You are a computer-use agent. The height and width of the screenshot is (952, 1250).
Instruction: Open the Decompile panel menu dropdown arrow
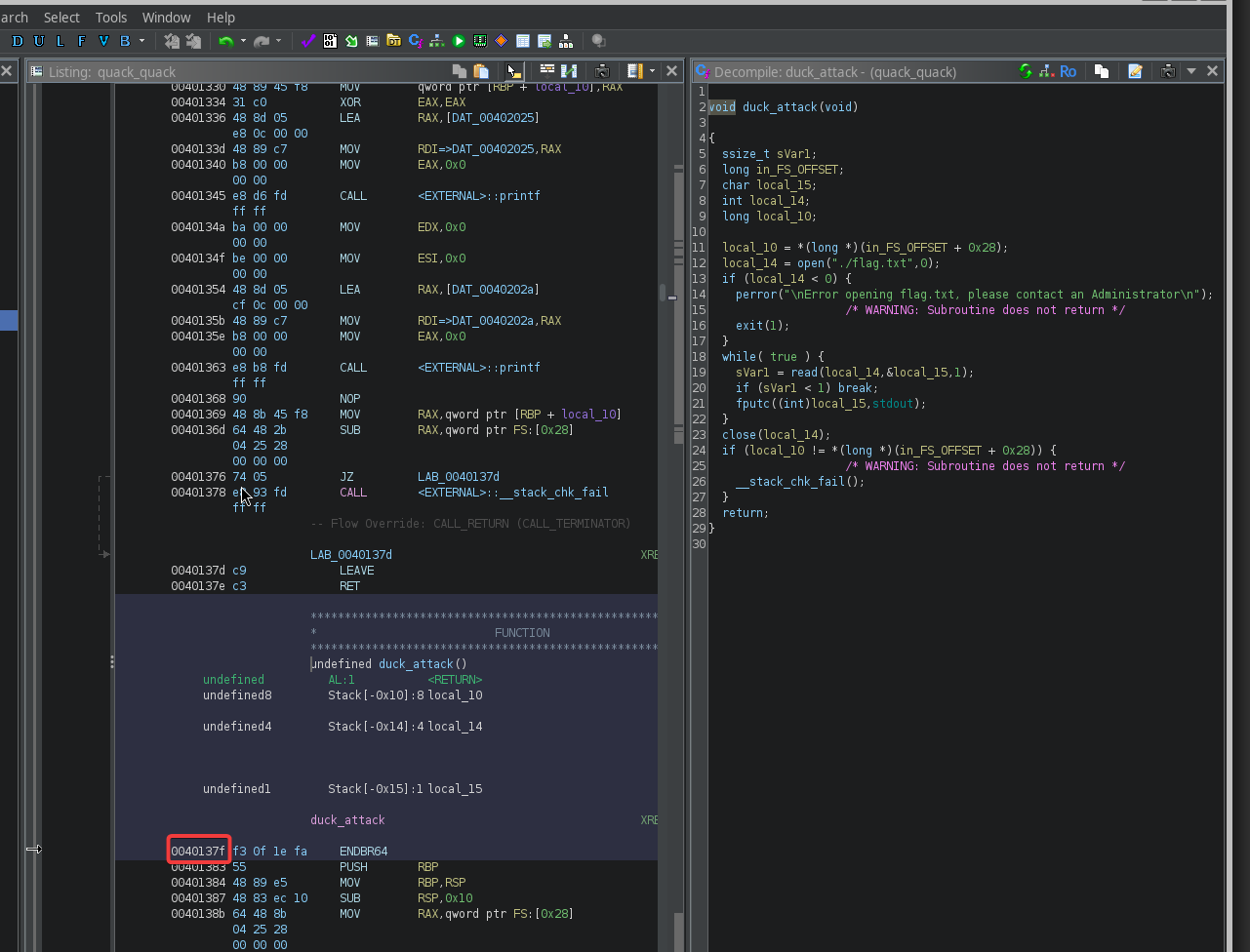click(1191, 71)
